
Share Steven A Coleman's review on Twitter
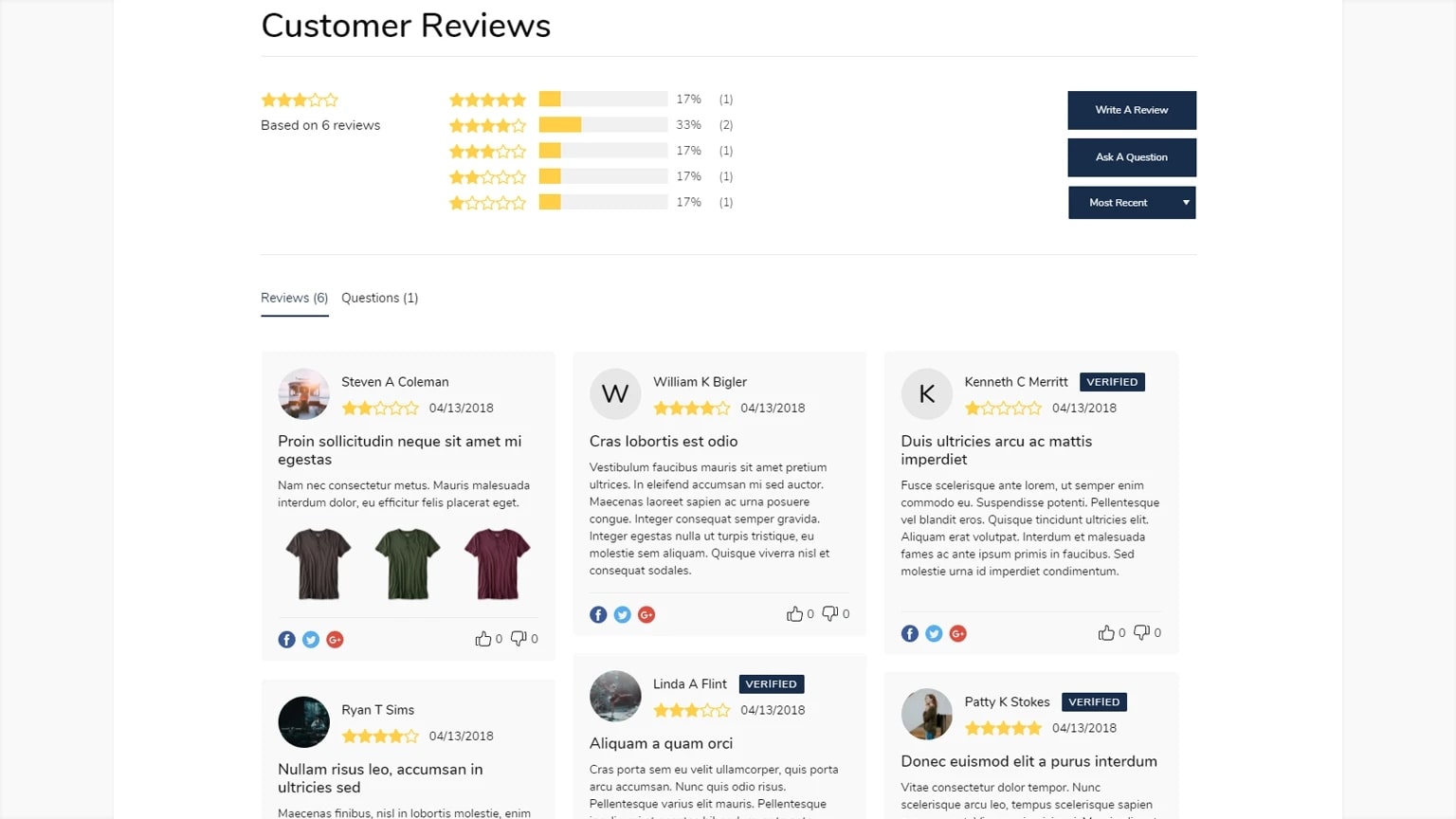[311, 640]
